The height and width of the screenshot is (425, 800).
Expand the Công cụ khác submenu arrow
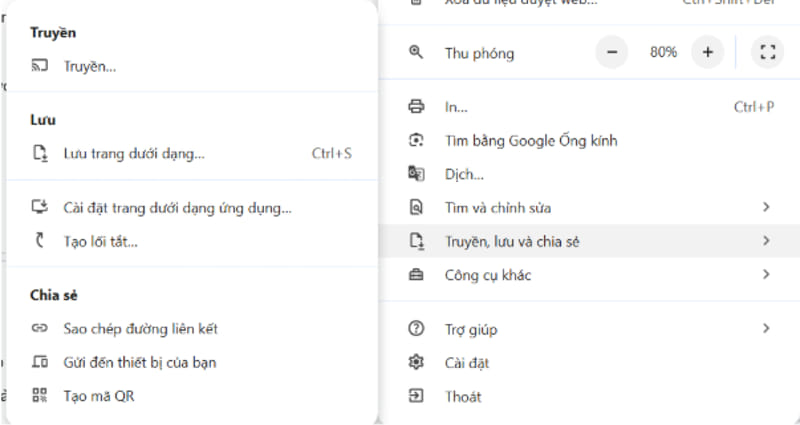tap(766, 274)
